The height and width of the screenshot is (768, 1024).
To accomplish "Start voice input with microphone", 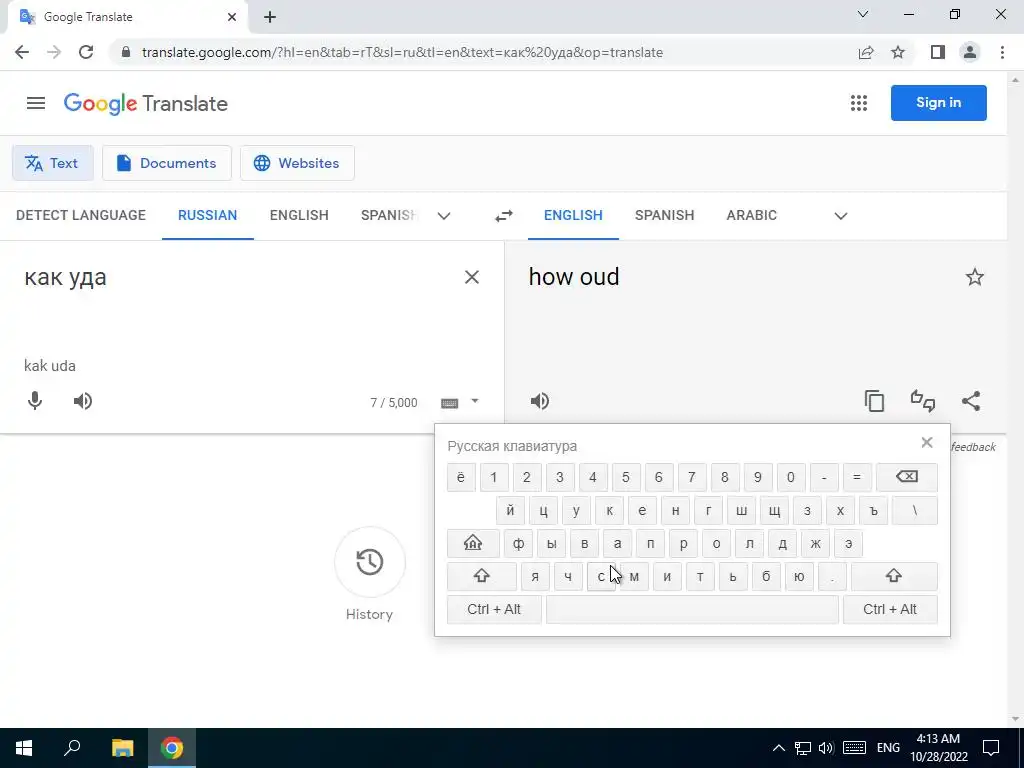I will (35, 401).
